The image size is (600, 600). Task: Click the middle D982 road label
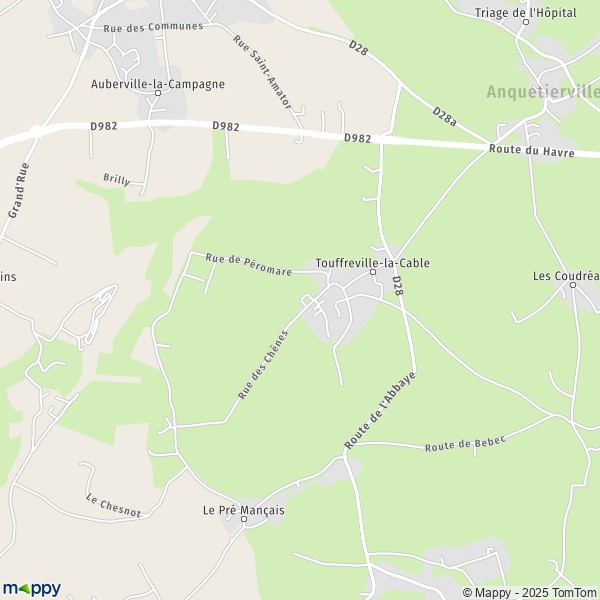click(x=226, y=126)
